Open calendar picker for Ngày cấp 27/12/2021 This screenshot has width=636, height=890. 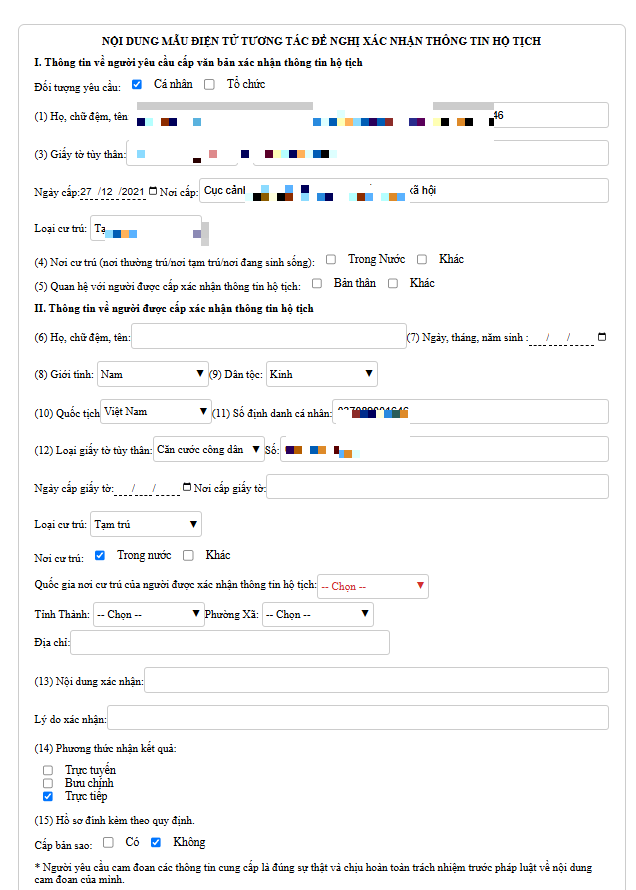(153, 191)
